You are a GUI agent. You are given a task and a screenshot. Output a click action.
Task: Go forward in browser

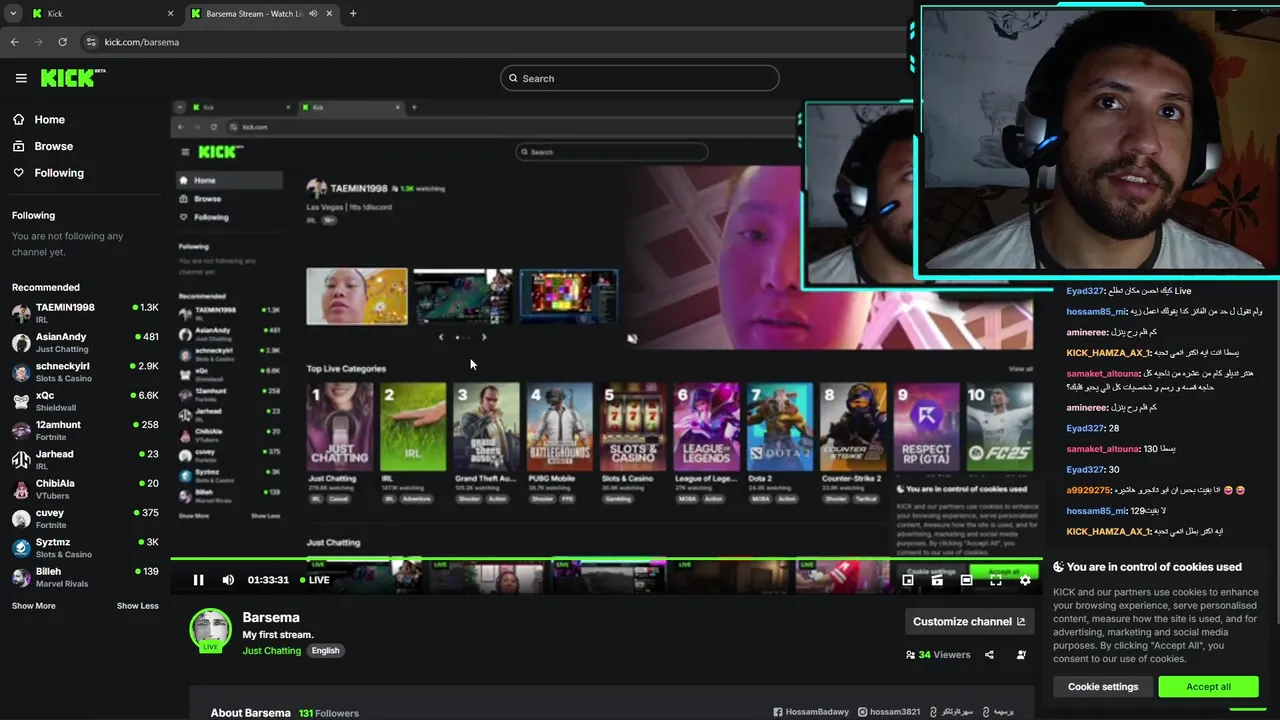pos(38,42)
